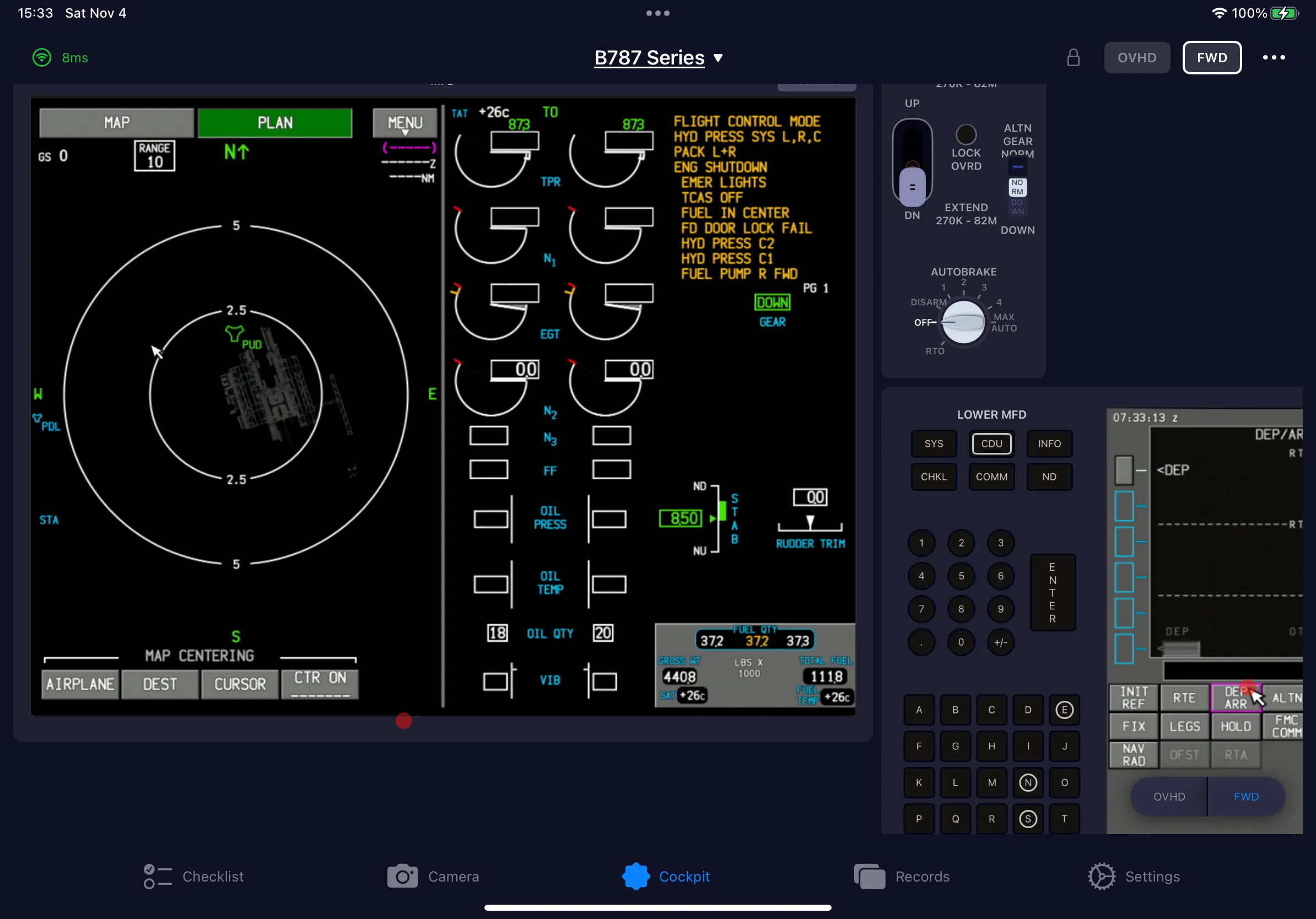The width and height of the screenshot is (1316, 919).
Task: Select the PLAN mode on the ND
Action: tap(274, 123)
